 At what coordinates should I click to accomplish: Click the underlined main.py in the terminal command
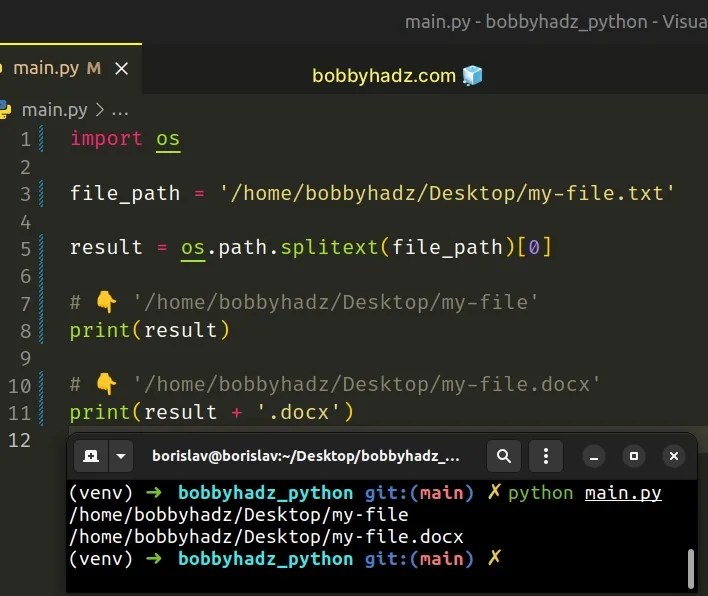[x=623, y=493]
